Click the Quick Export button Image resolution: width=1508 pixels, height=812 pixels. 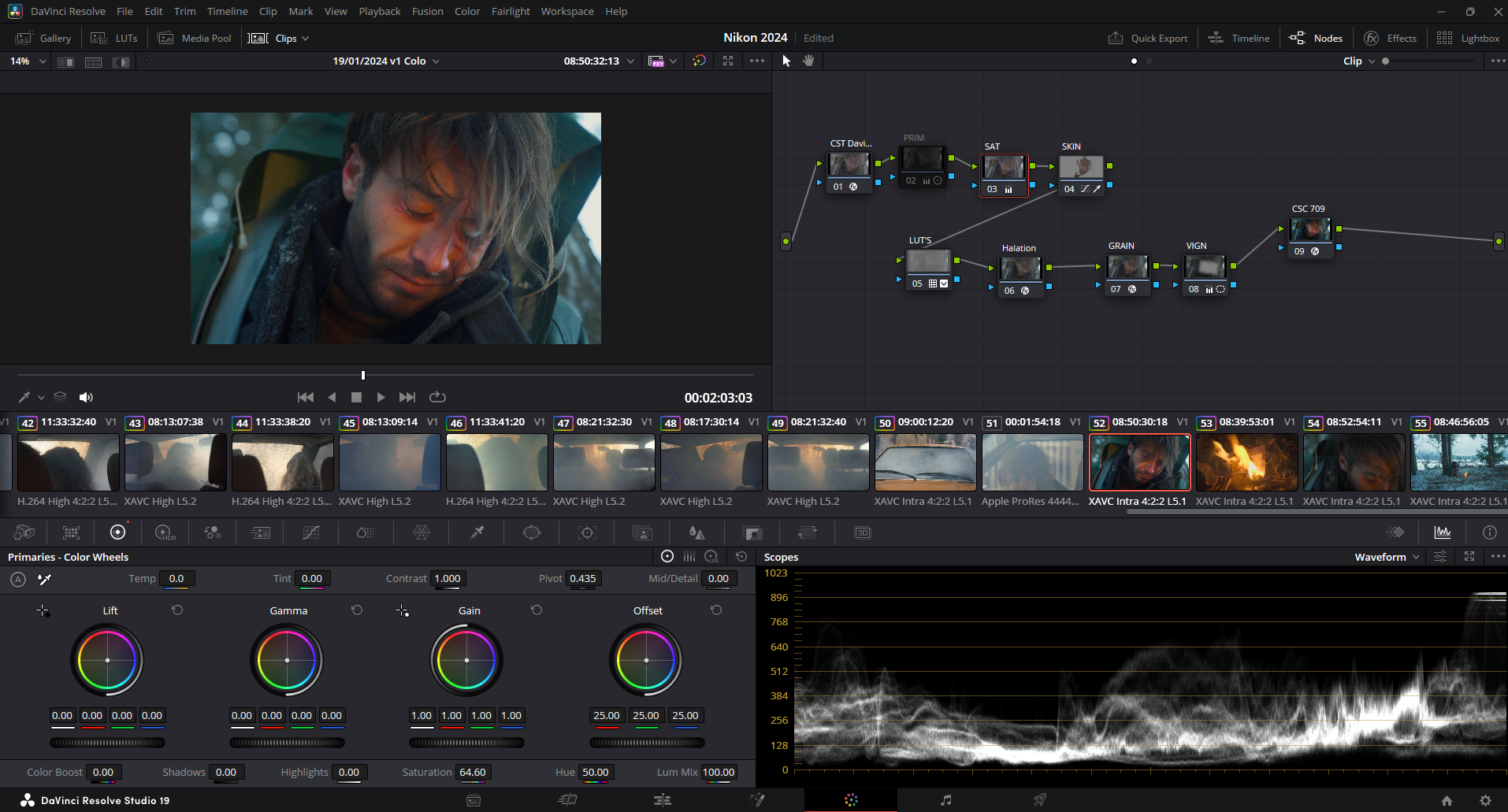1148,38
